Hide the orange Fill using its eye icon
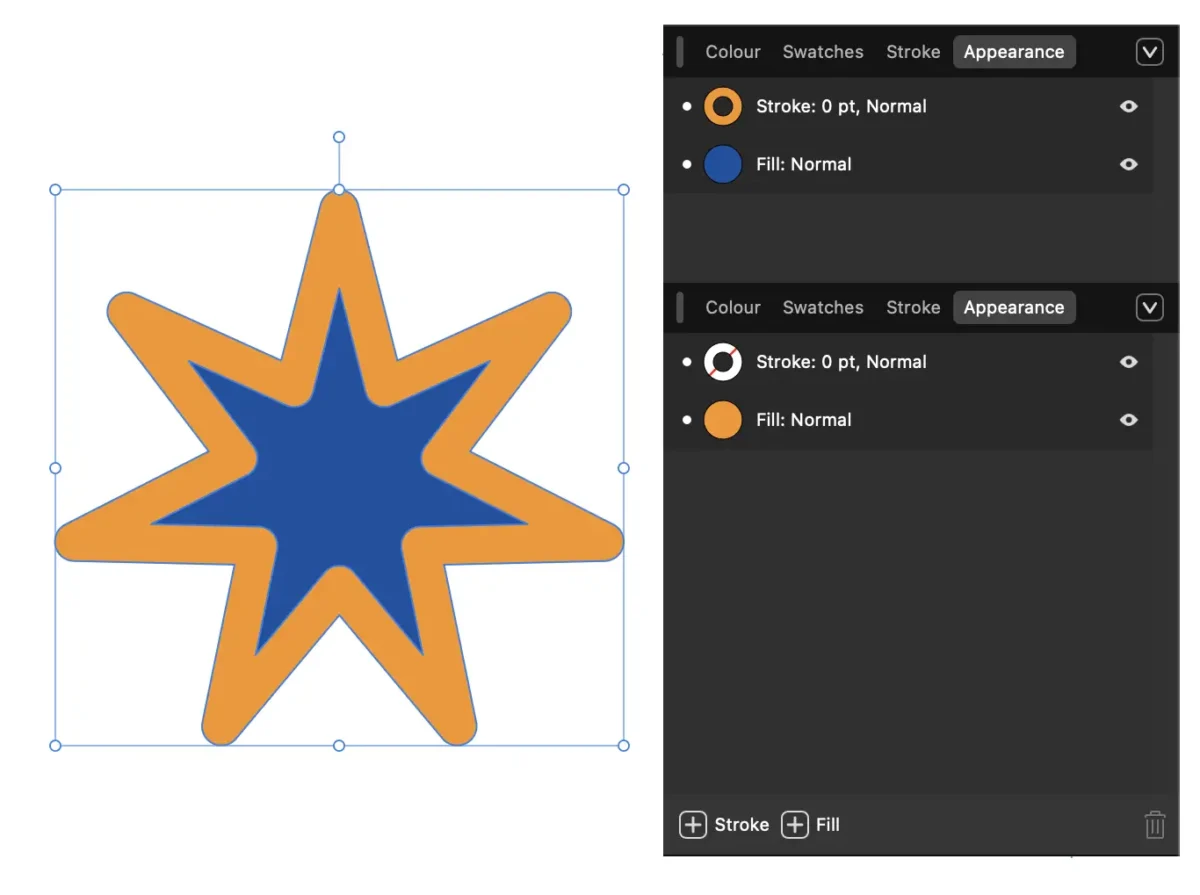 coord(1129,420)
